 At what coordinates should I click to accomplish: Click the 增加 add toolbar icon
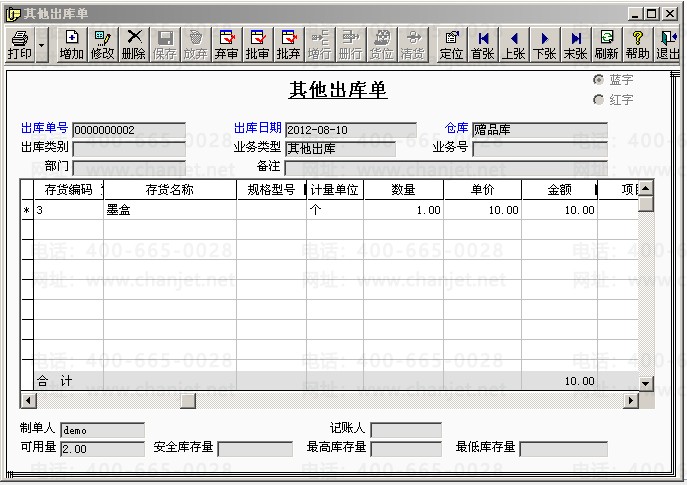pos(71,45)
